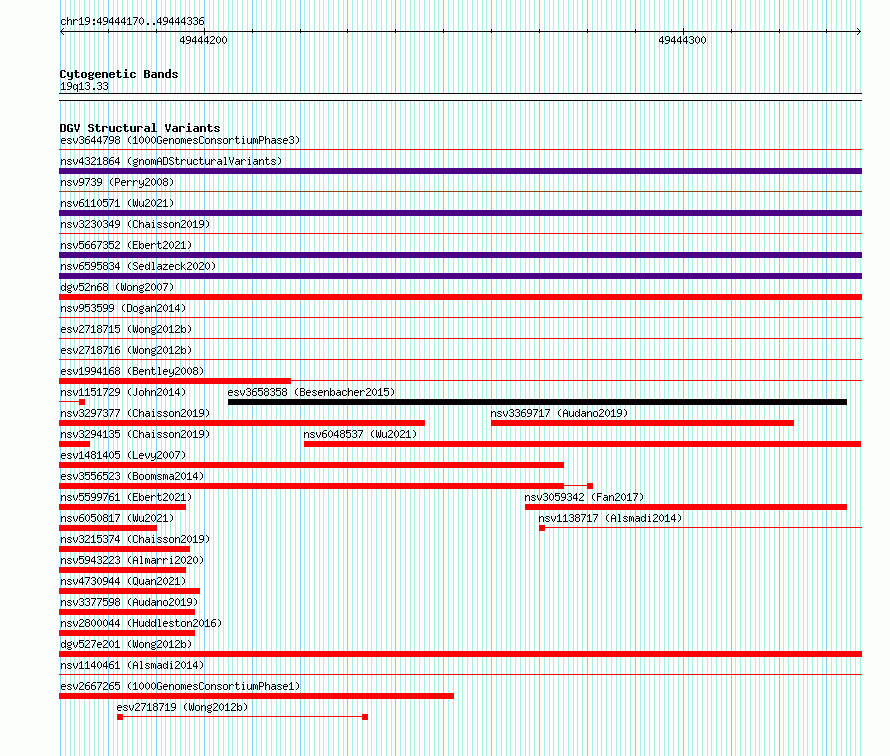Click the red bar under nsv4730944
This screenshot has width=890, height=756.
click(x=129, y=591)
